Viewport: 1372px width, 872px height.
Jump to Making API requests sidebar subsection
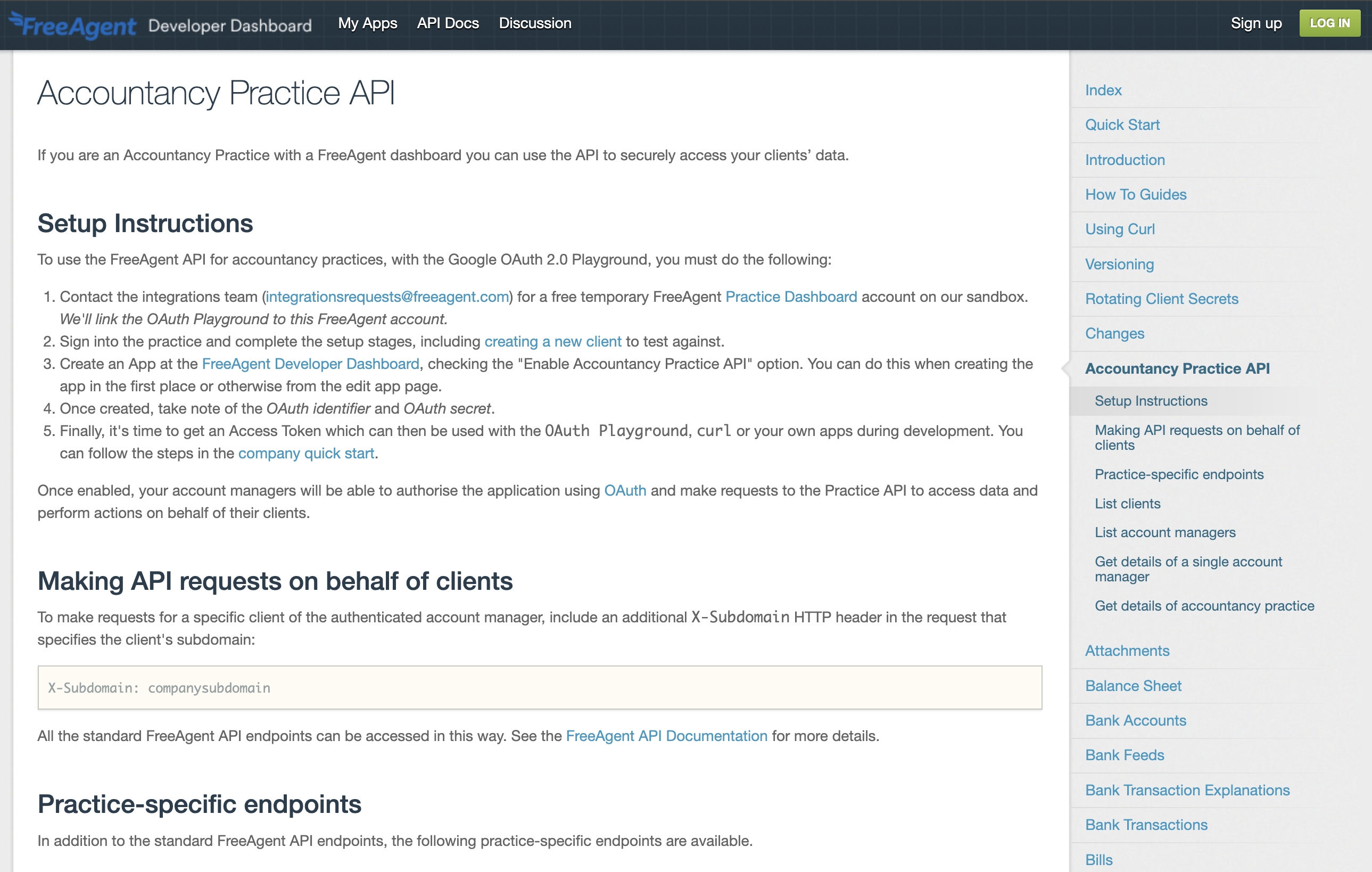(x=1197, y=438)
